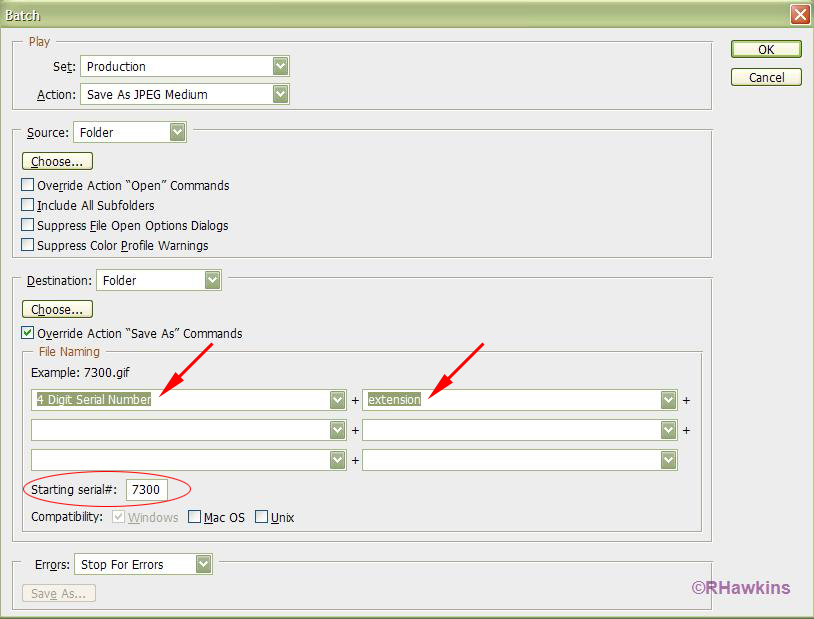
Task: Click the Starting serial# input field
Action: pyautogui.click(x=146, y=490)
